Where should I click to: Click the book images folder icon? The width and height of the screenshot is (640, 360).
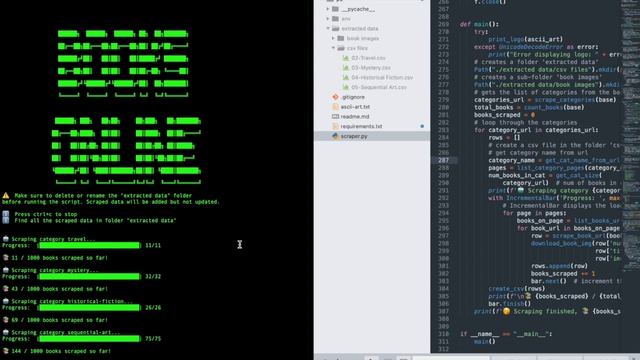[x=341, y=38]
